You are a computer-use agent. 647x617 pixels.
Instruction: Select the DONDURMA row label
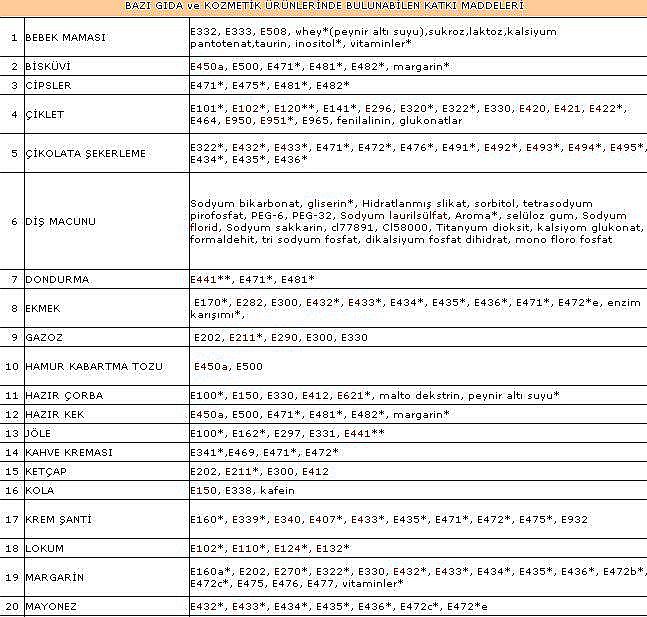tap(56, 279)
